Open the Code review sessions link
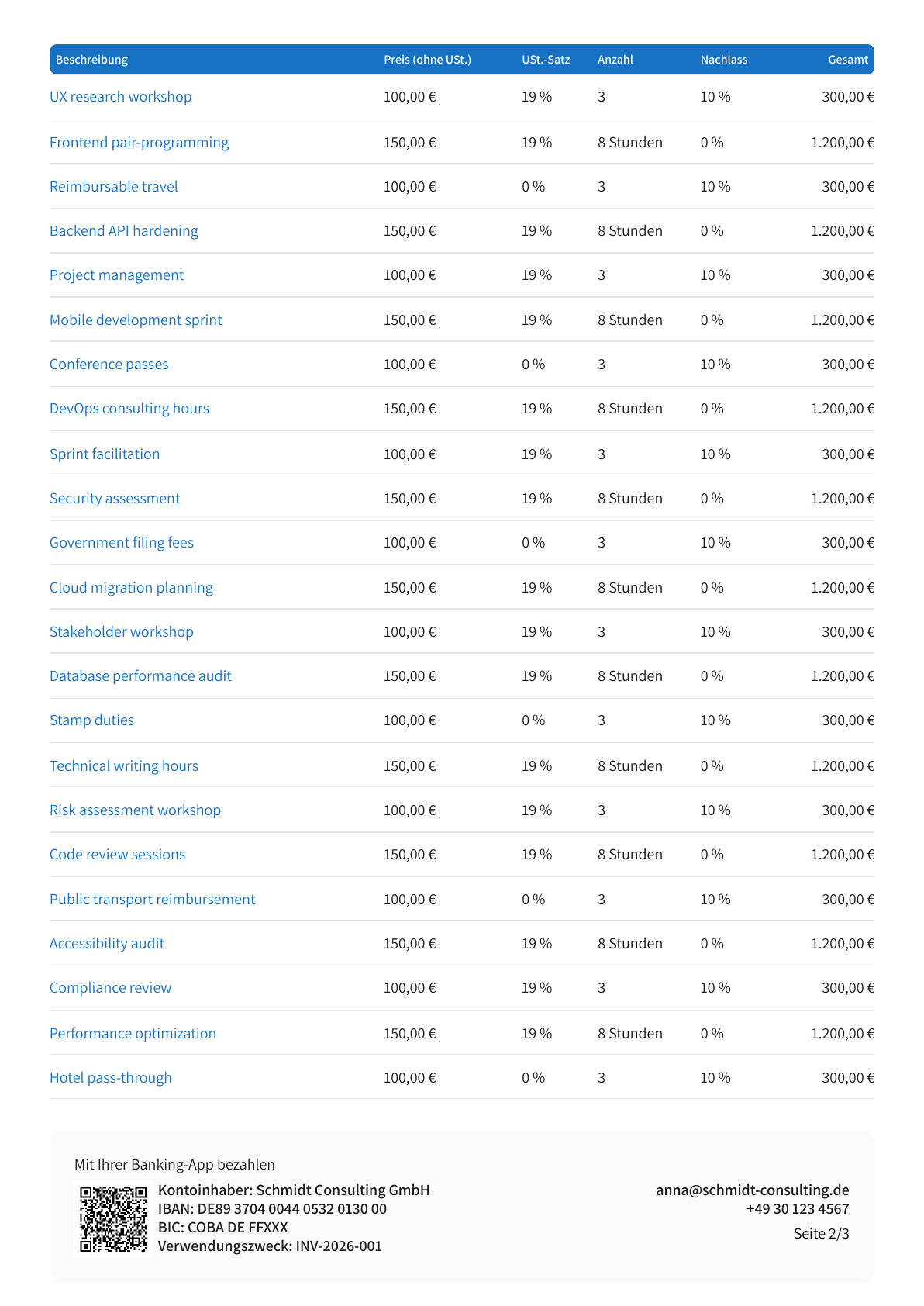Viewport: 924px width, 1306px height. pos(117,855)
